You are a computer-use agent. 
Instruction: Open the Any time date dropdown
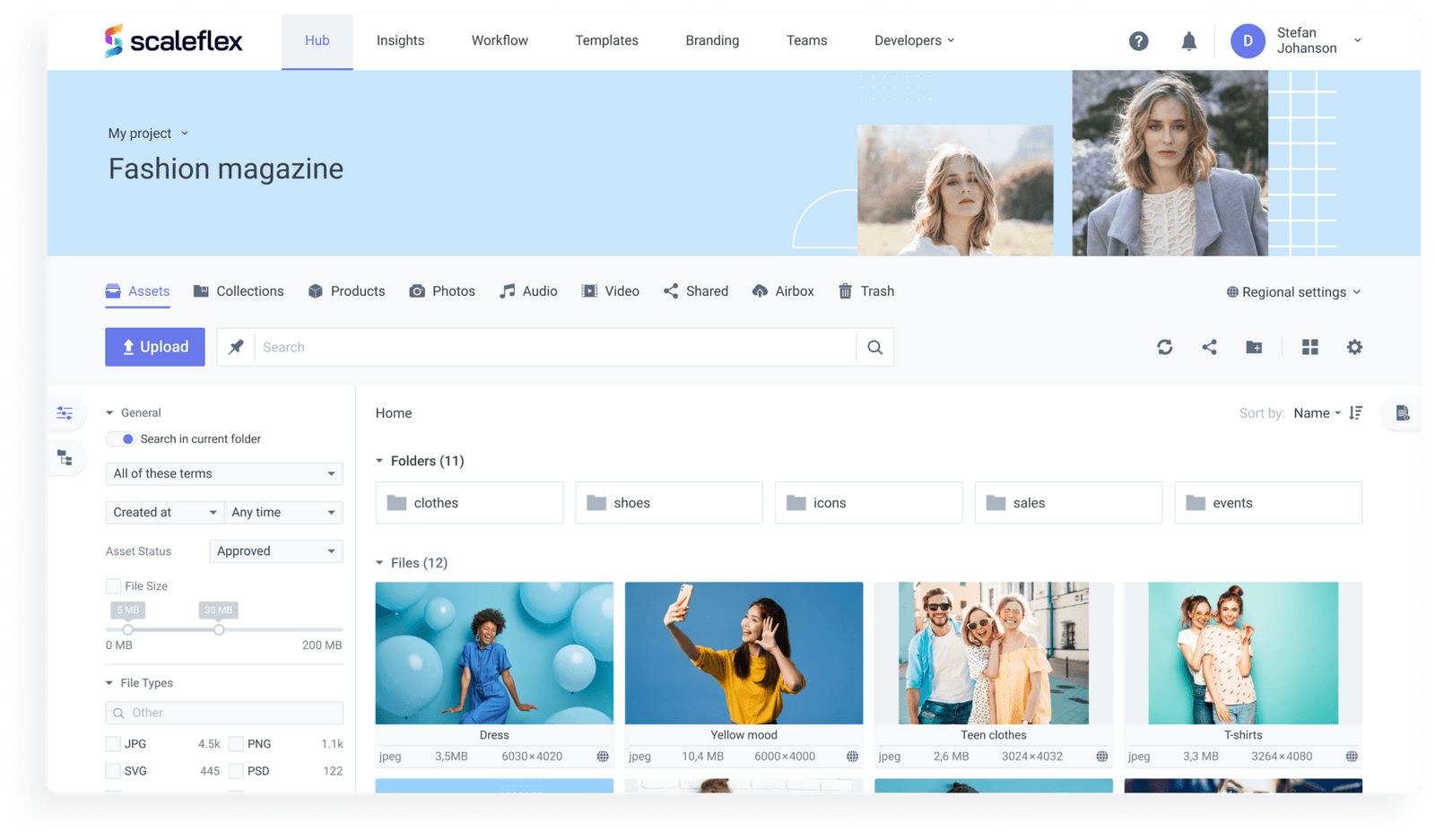coord(283,512)
